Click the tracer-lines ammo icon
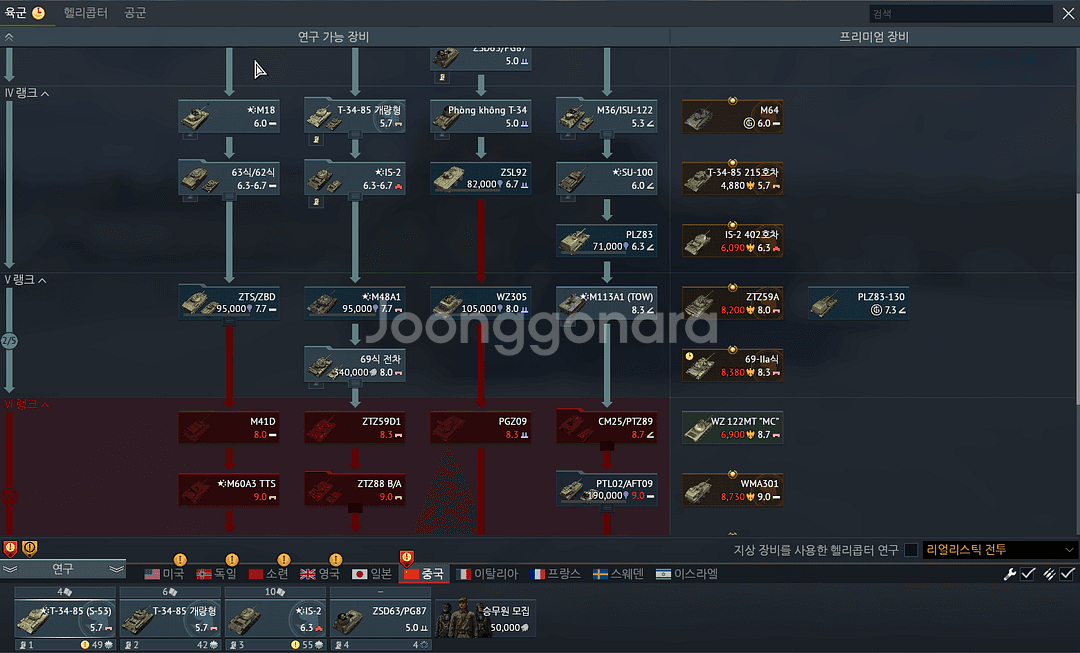This screenshot has height=653, width=1080. (1049, 574)
